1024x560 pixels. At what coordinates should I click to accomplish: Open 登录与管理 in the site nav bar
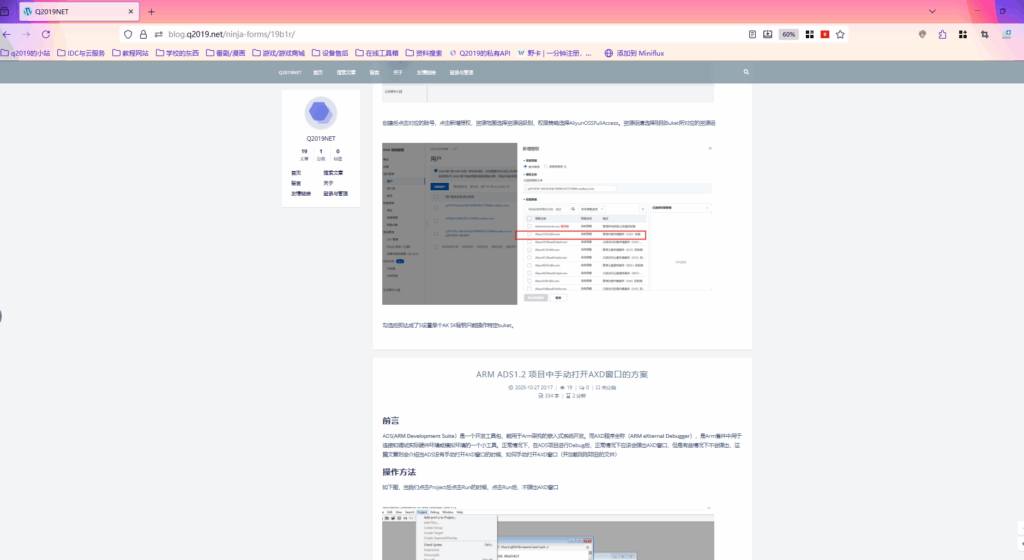pyautogui.click(x=461, y=72)
